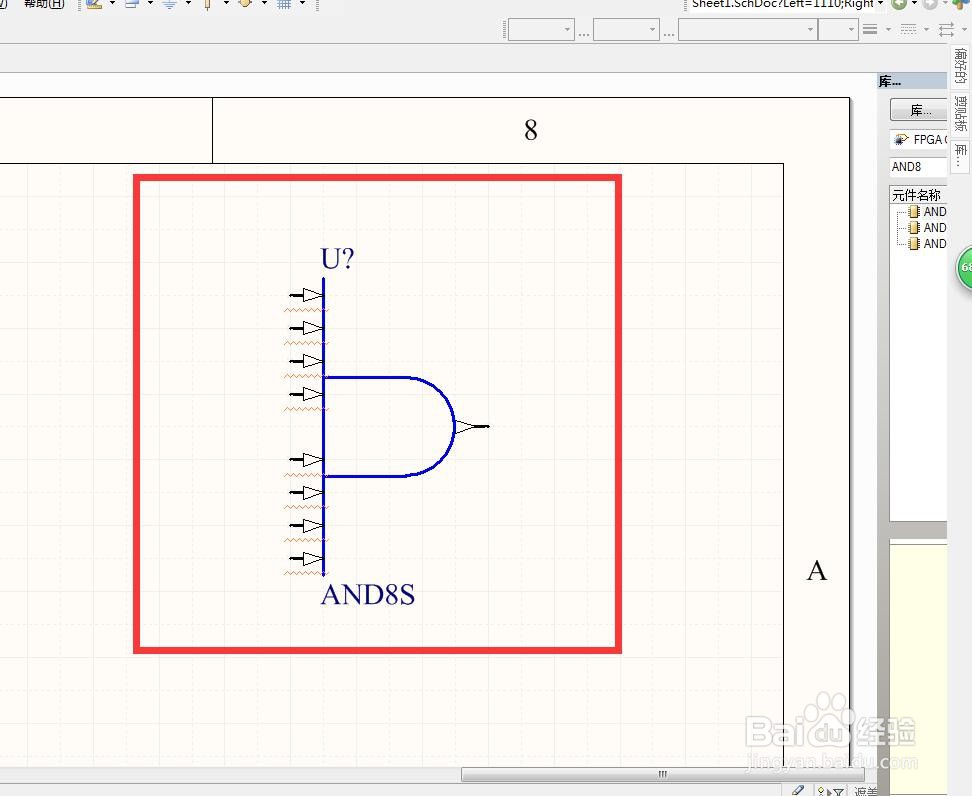Expand the drawing utility tools dropdown arrow
972x796 pixels.
coord(112,4)
